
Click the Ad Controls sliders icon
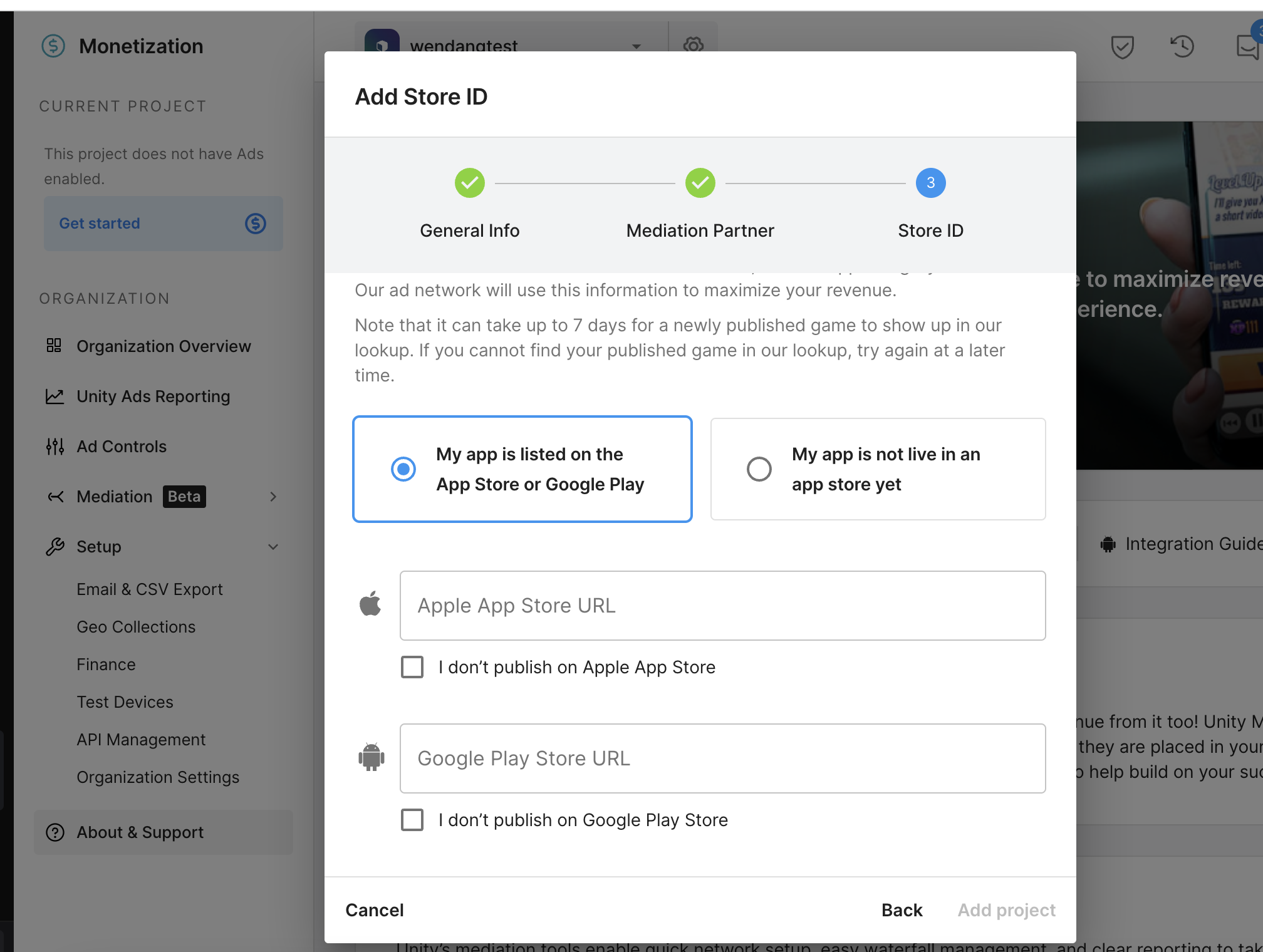pos(55,447)
